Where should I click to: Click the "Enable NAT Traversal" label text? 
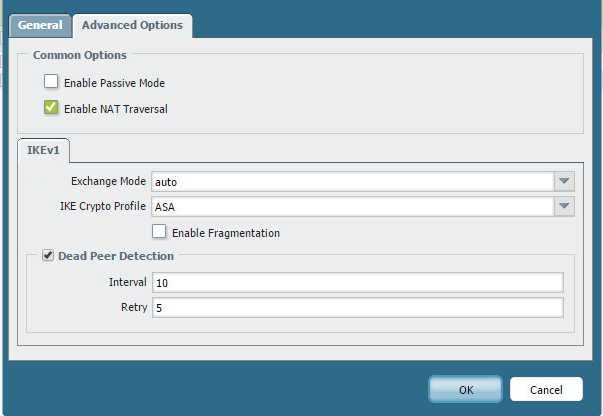pyautogui.click(x=115, y=109)
